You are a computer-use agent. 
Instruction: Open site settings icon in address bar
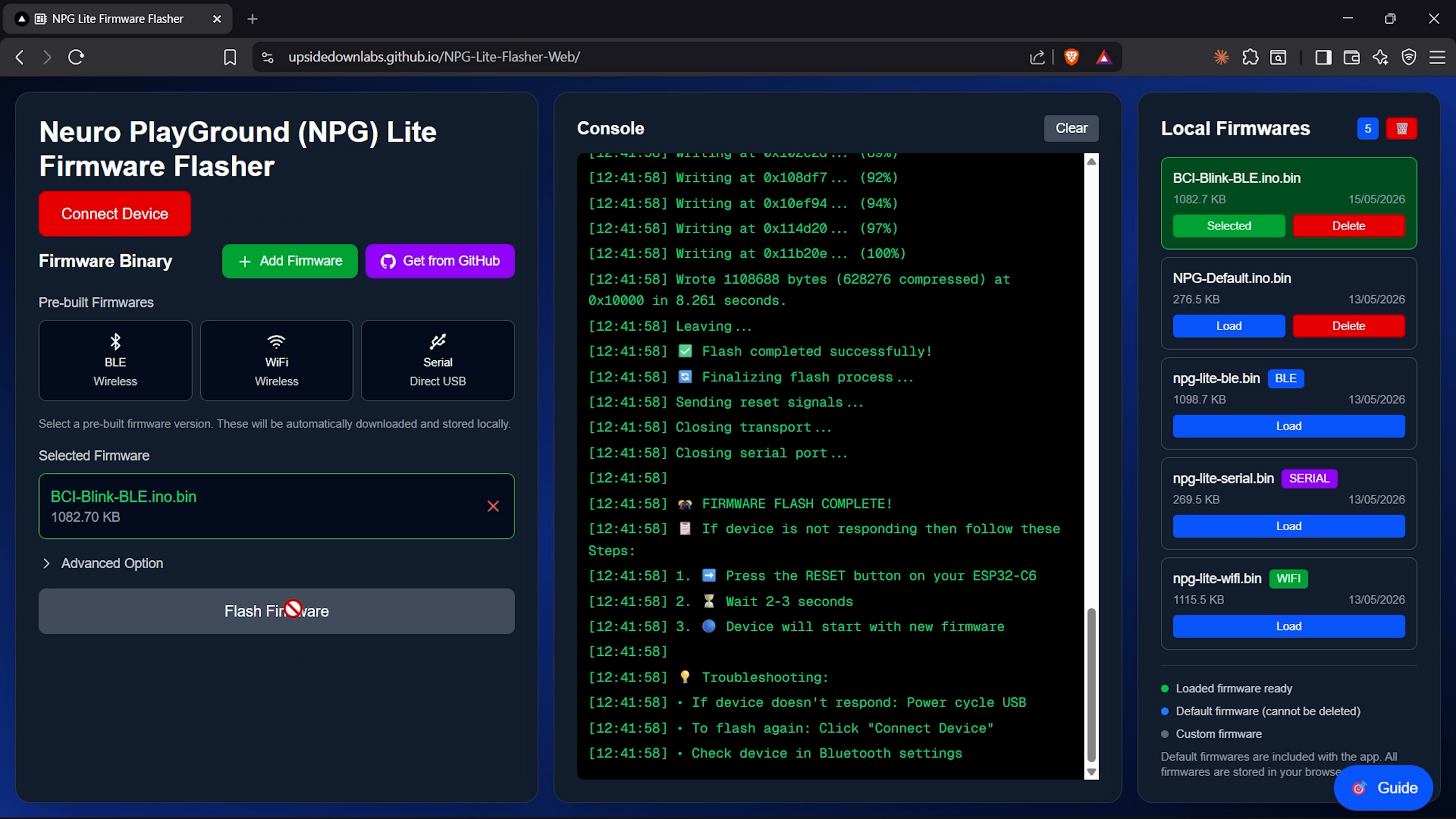pos(268,57)
